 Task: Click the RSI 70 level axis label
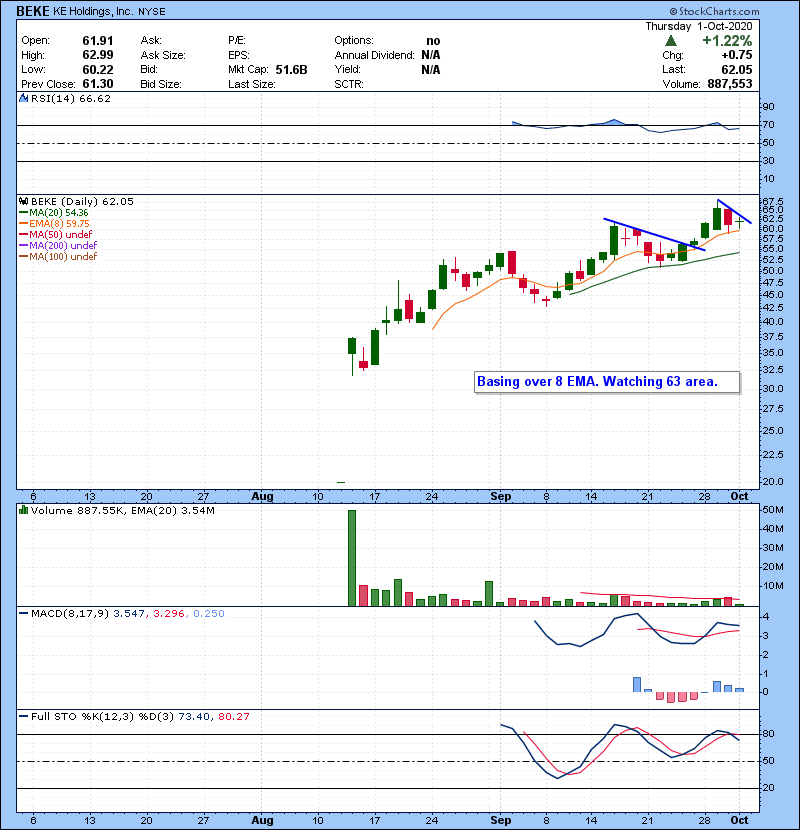[x=768, y=125]
